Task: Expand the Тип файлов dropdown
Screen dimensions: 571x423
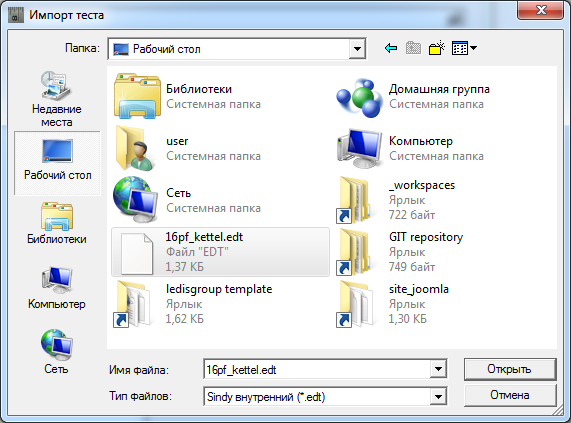Action: [438, 396]
